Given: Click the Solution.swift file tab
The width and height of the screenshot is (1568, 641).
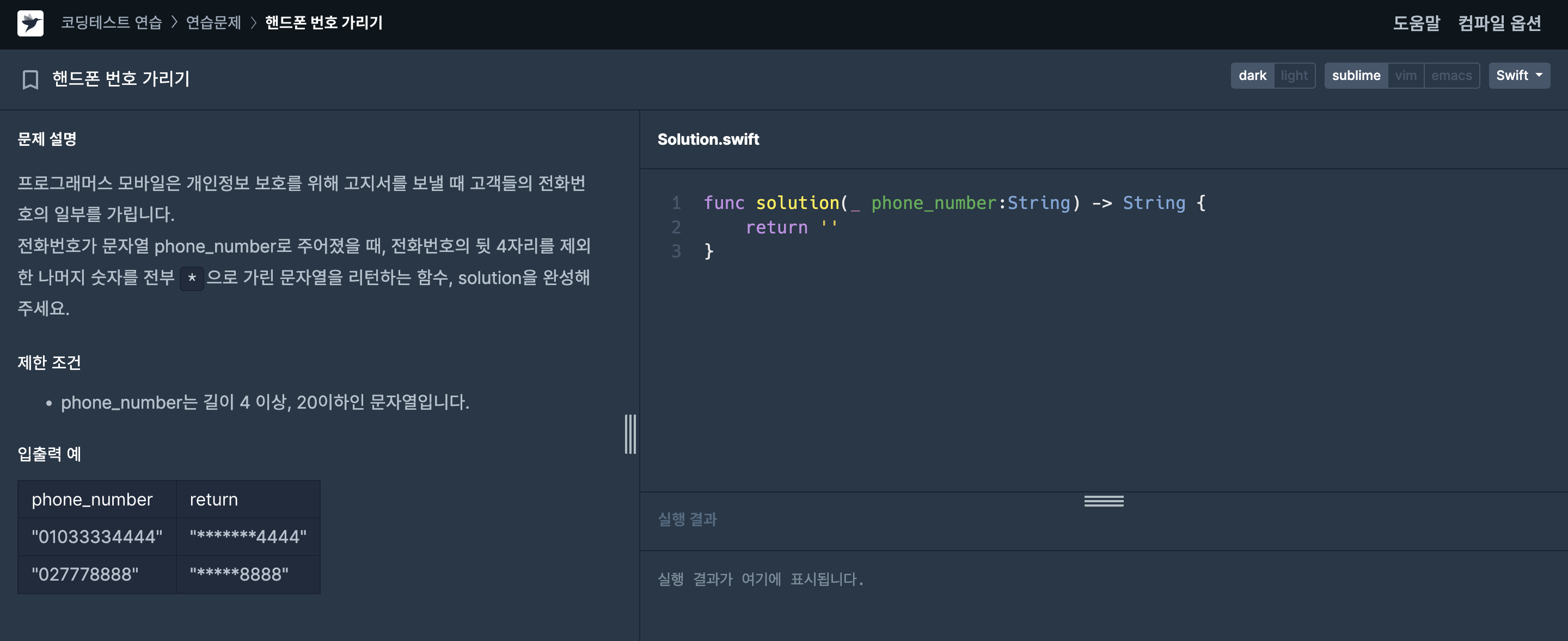Looking at the screenshot, I should 708,139.
